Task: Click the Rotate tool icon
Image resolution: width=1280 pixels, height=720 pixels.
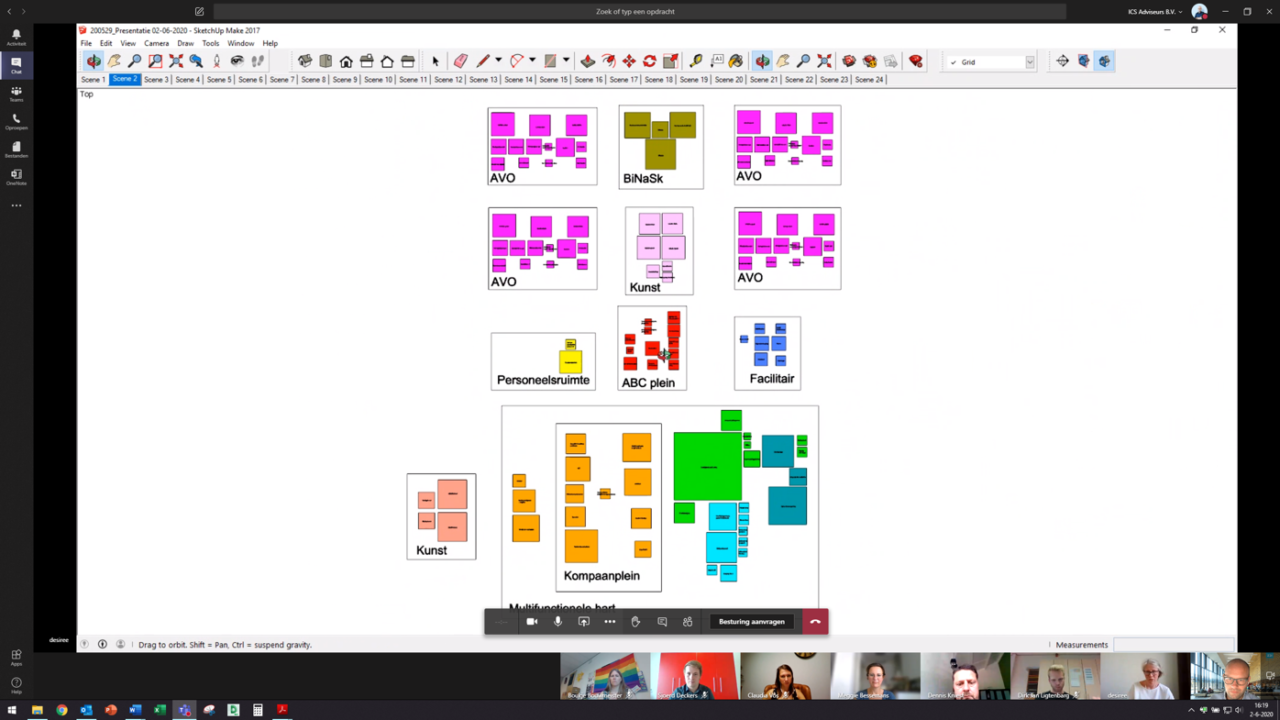Action: click(x=649, y=61)
